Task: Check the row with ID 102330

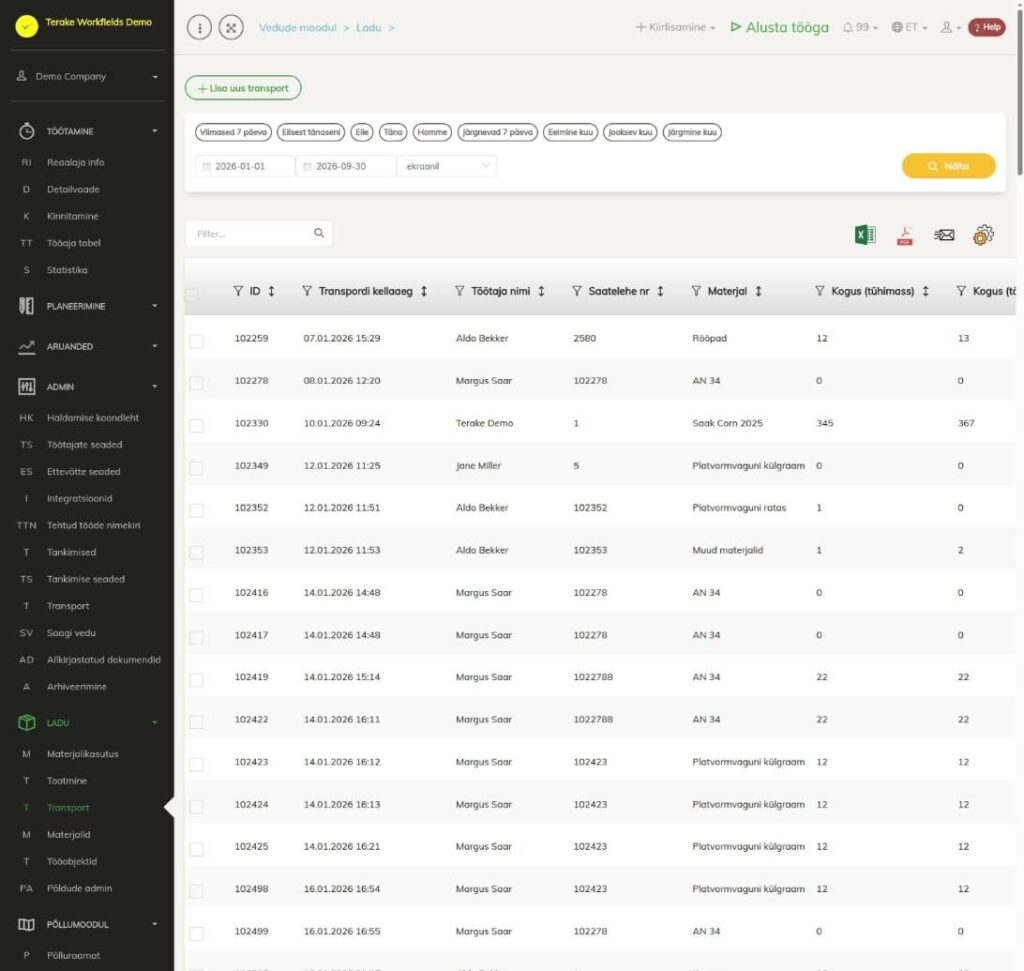Action: coord(196,426)
